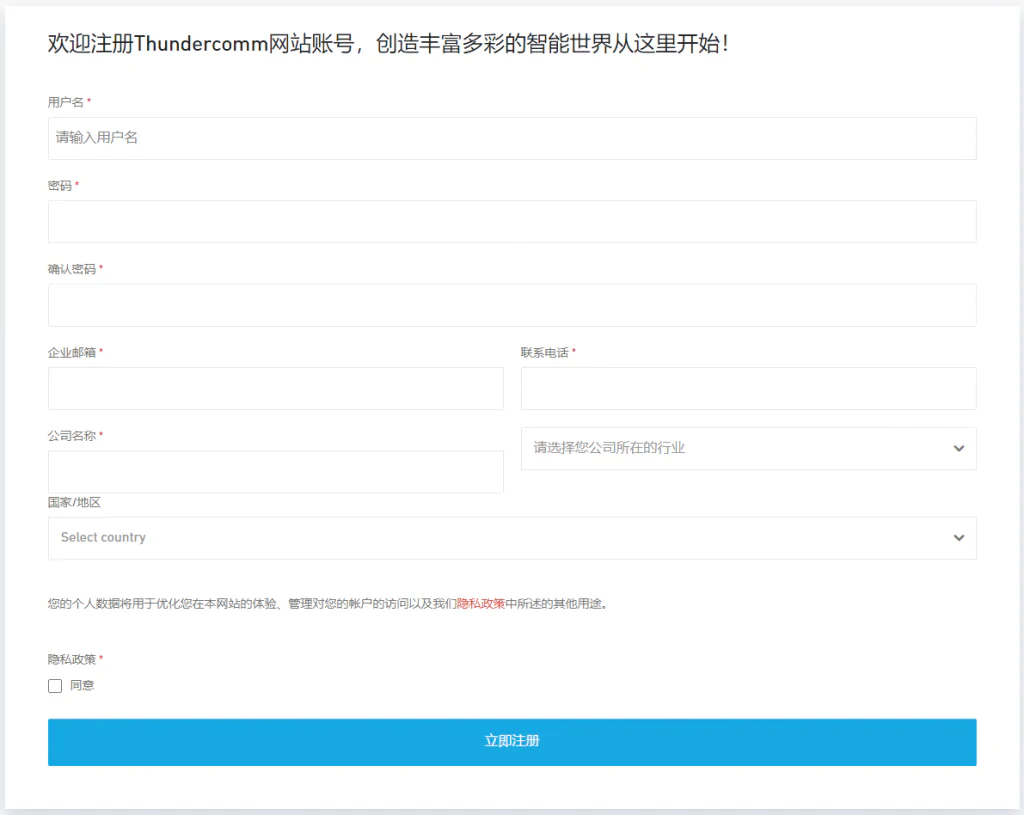Click the 确认密码 confirm password field

(x=512, y=305)
